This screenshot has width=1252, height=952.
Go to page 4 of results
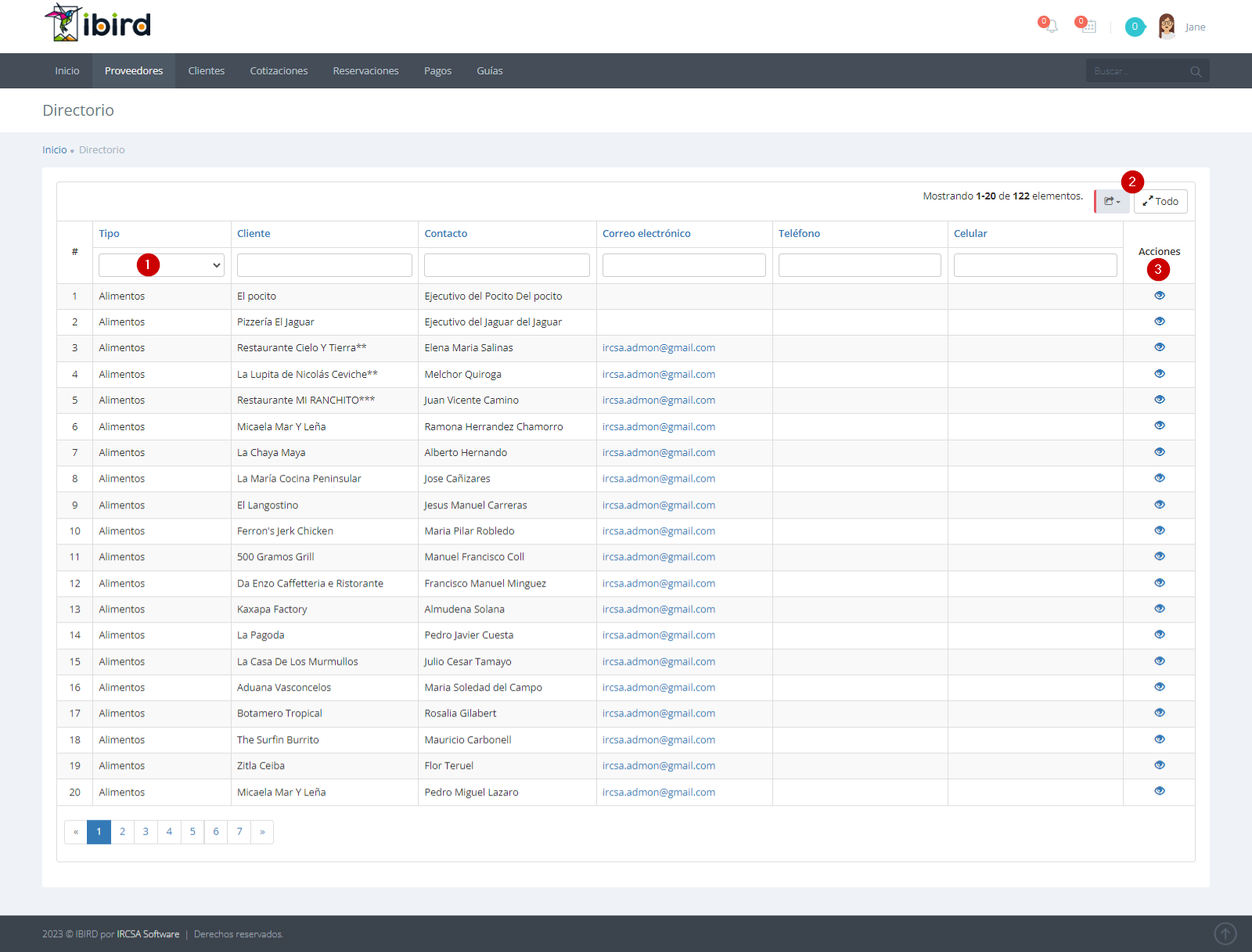tap(169, 832)
